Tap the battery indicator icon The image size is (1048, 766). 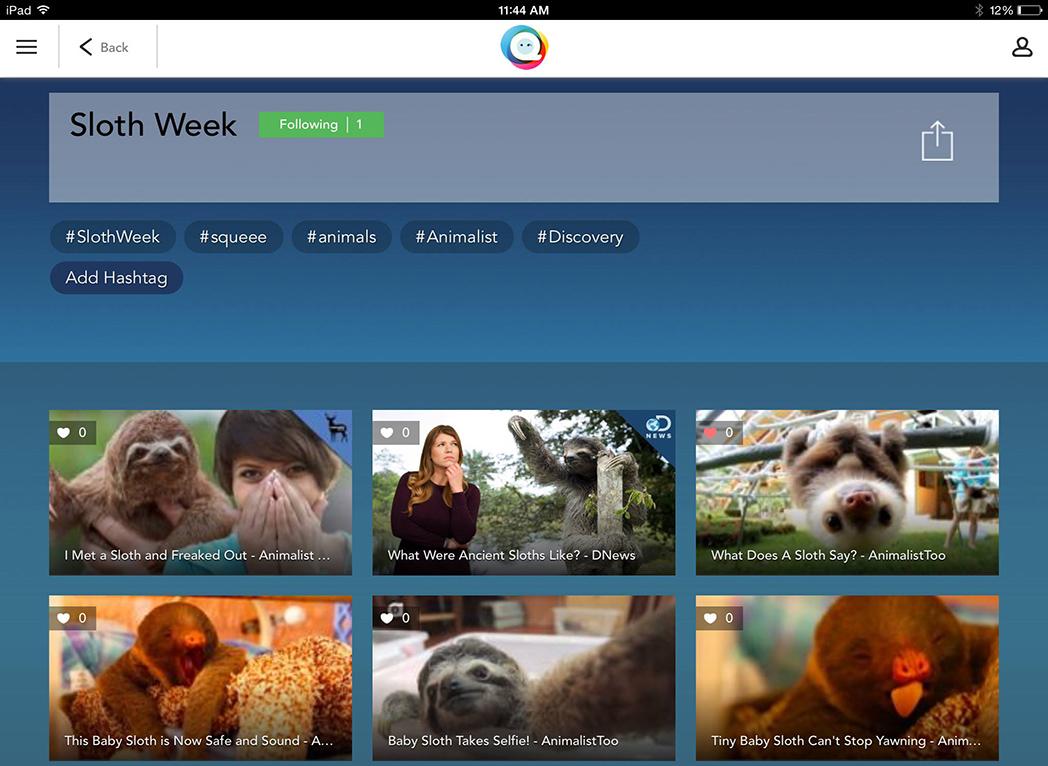click(1029, 10)
